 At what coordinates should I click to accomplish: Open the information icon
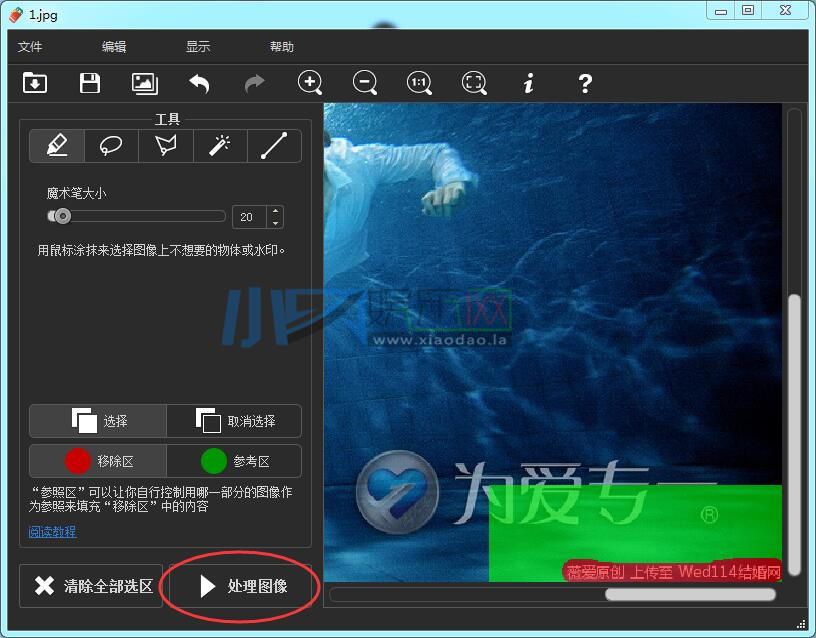529,83
